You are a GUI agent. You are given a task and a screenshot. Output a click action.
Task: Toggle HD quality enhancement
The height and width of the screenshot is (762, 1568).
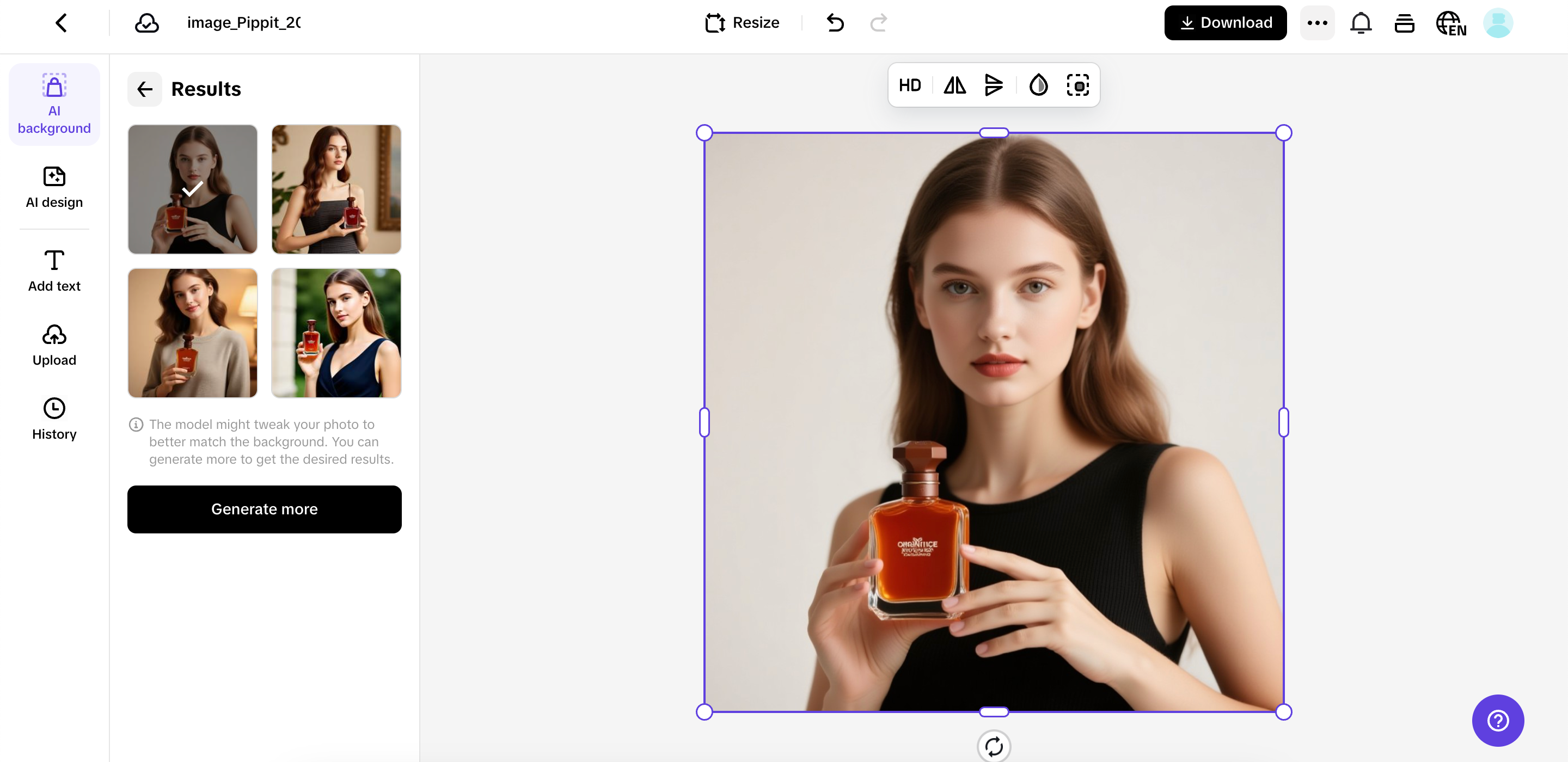tap(910, 85)
